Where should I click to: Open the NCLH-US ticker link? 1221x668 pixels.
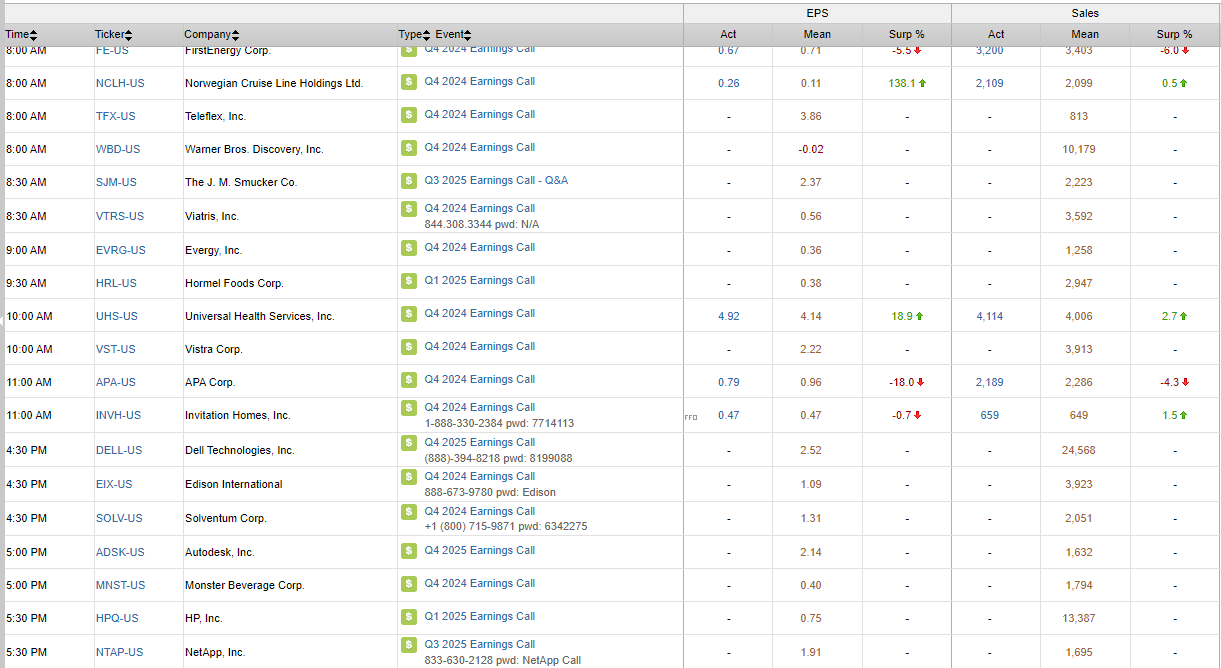(x=120, y=83)
